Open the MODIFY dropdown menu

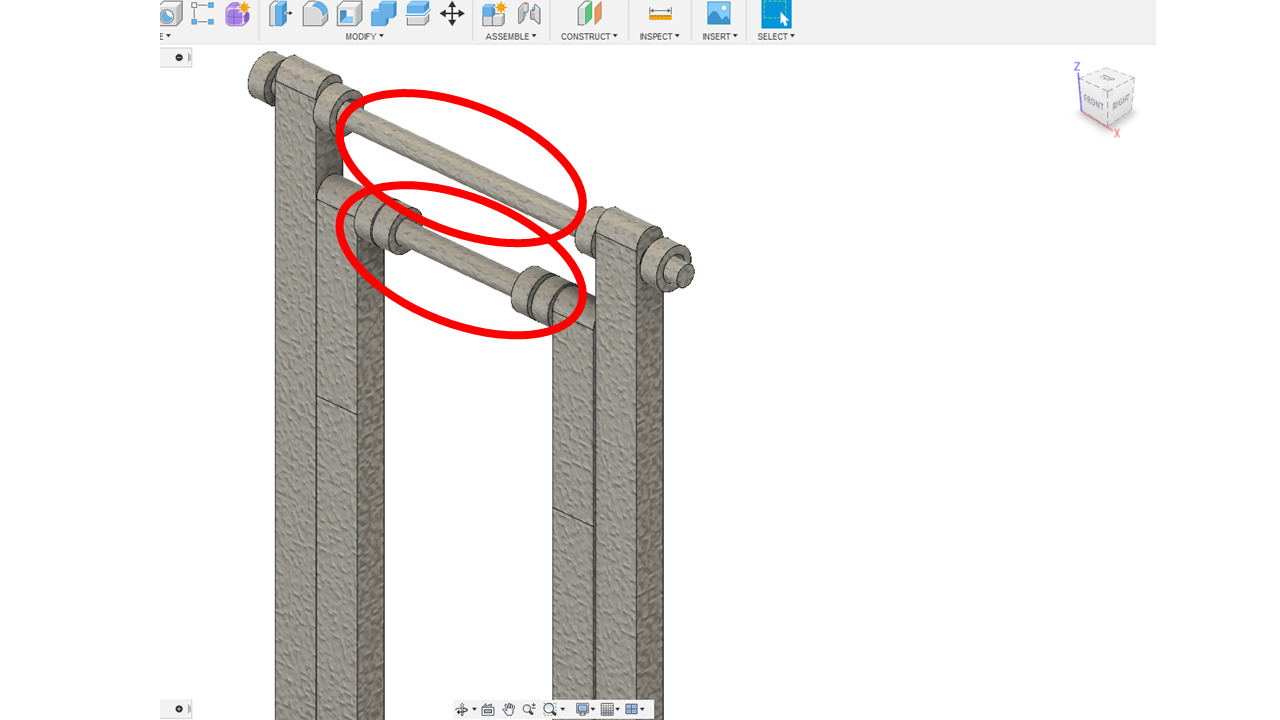click(364, 36)
